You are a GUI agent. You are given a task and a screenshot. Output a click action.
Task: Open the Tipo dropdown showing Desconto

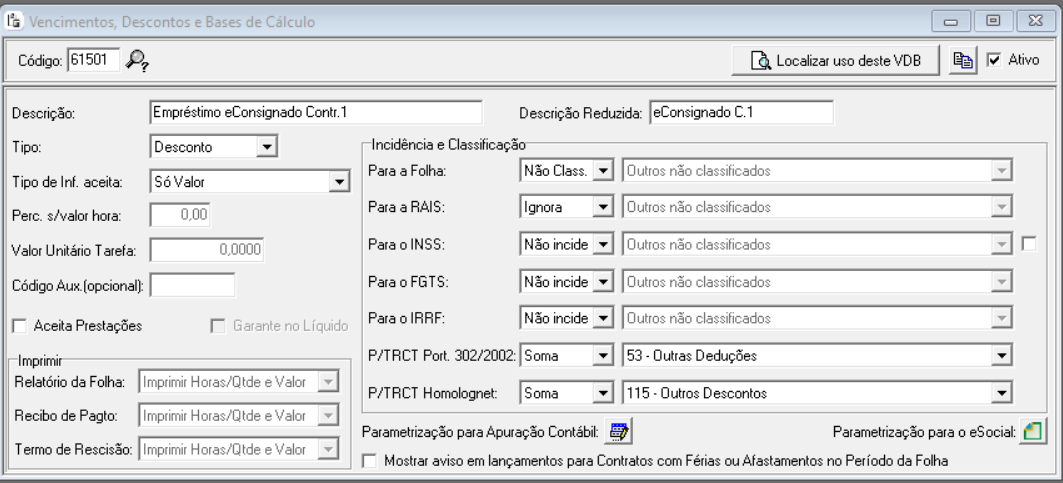coord(265,147)
